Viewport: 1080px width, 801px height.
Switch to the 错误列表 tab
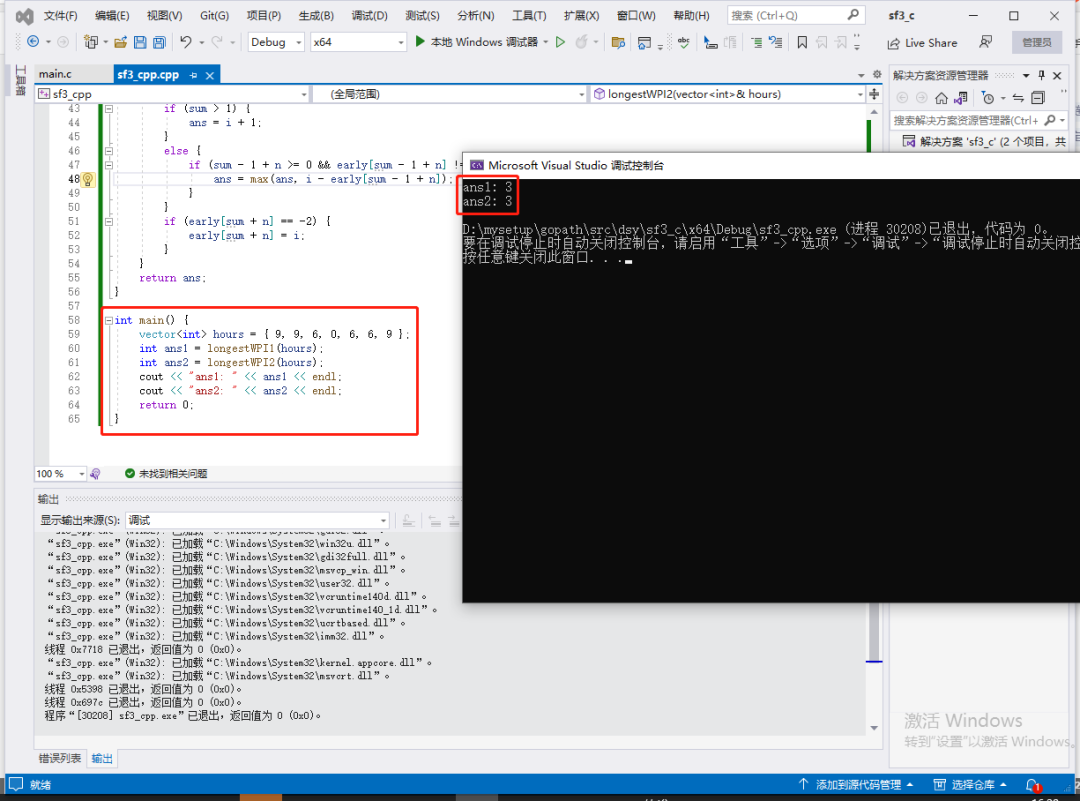click(60, 758)
